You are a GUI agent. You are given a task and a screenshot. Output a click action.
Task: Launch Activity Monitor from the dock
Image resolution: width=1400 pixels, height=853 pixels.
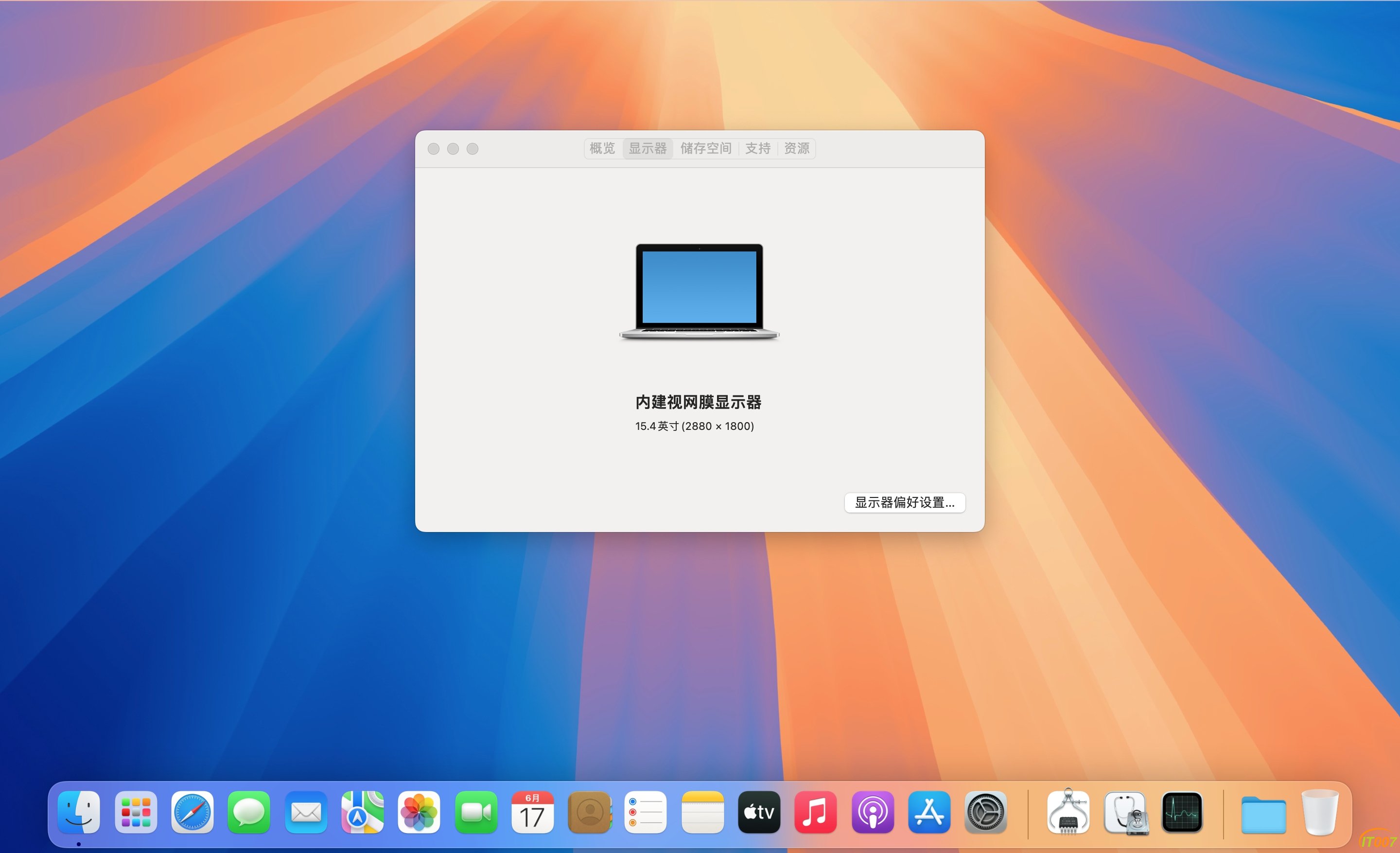pos(1182,812)
